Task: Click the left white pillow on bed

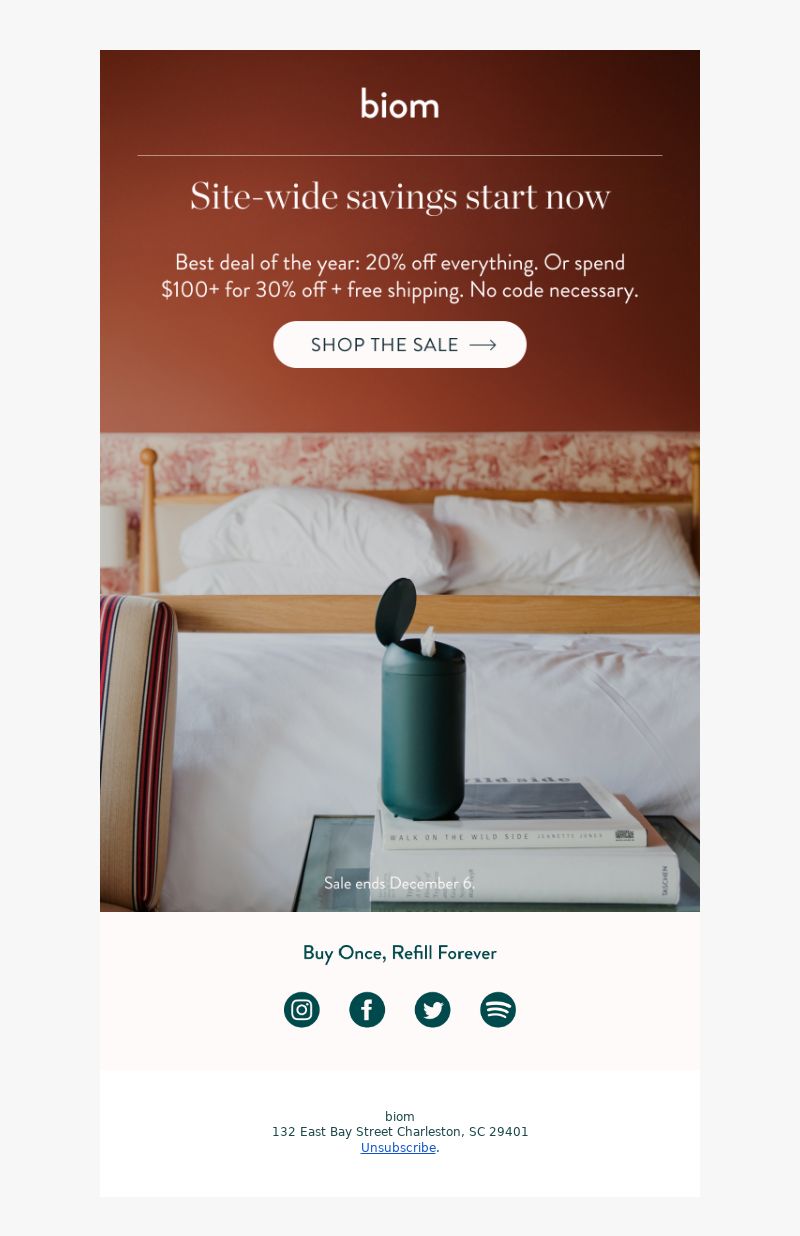Action: coord(315,538)
